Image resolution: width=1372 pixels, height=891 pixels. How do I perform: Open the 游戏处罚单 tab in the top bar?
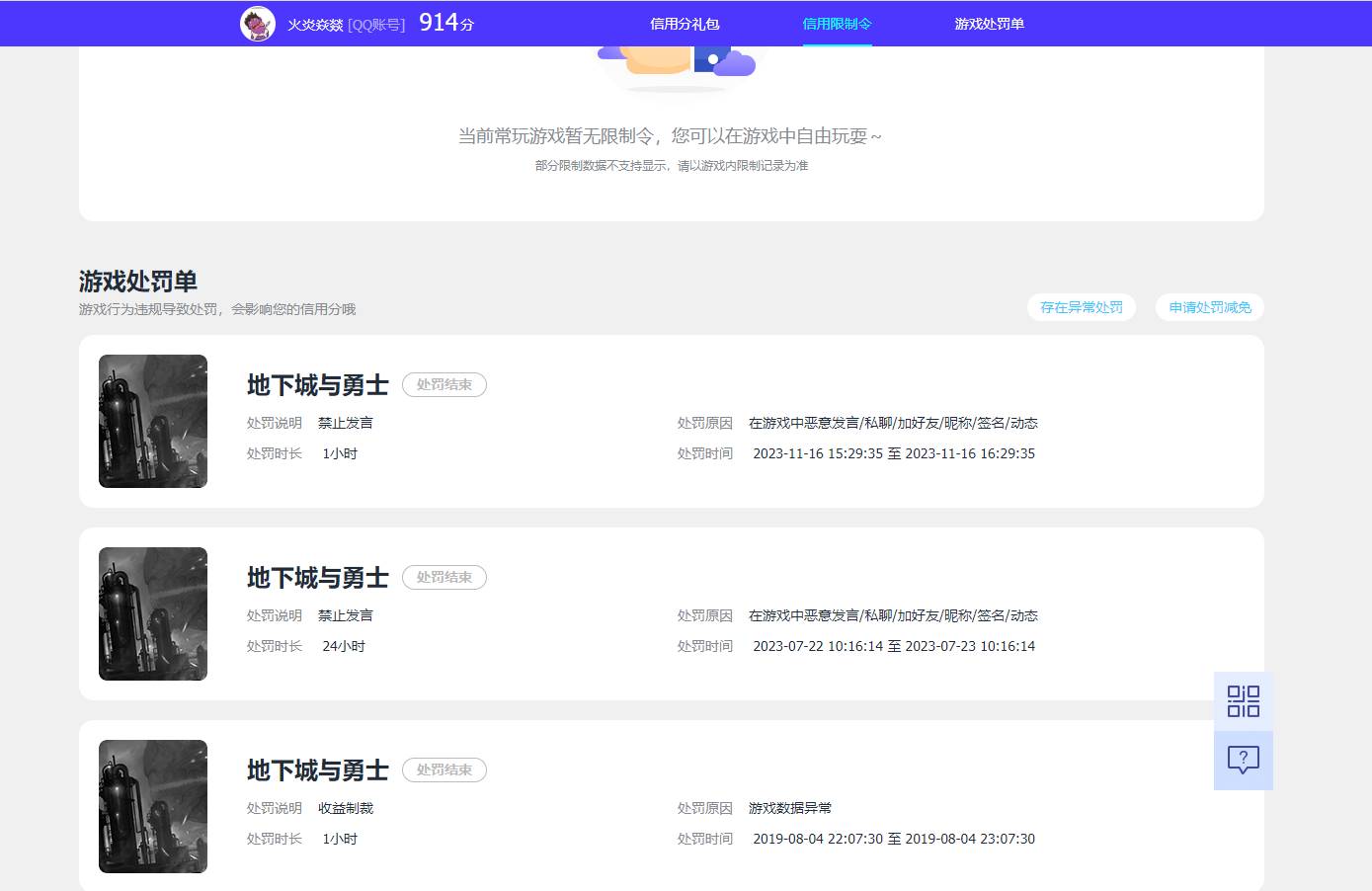[x=991, y=23]
